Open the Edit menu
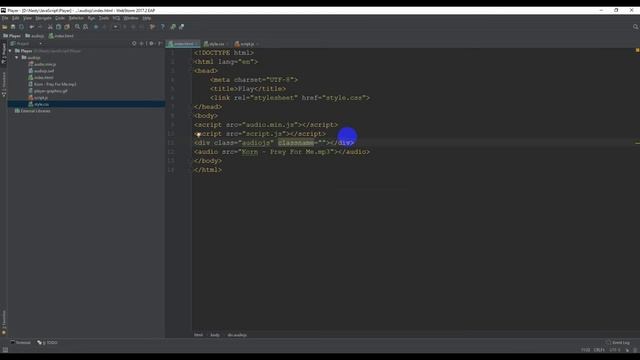The image size is (640, 360). 16,18
